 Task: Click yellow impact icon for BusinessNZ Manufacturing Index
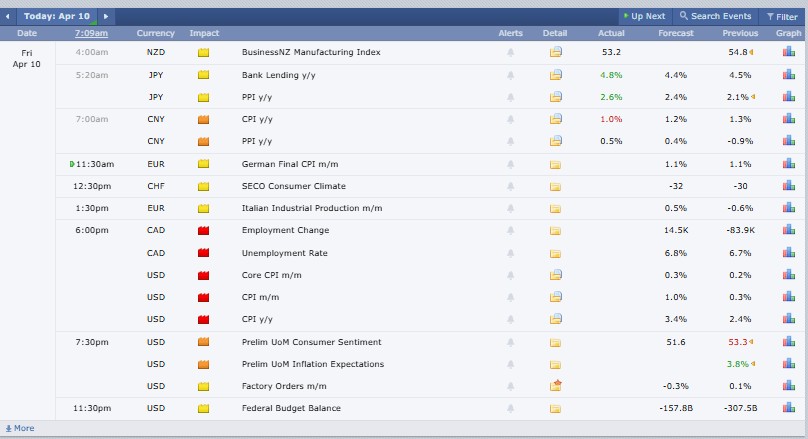pyautogui.click(x=204, y=53)
